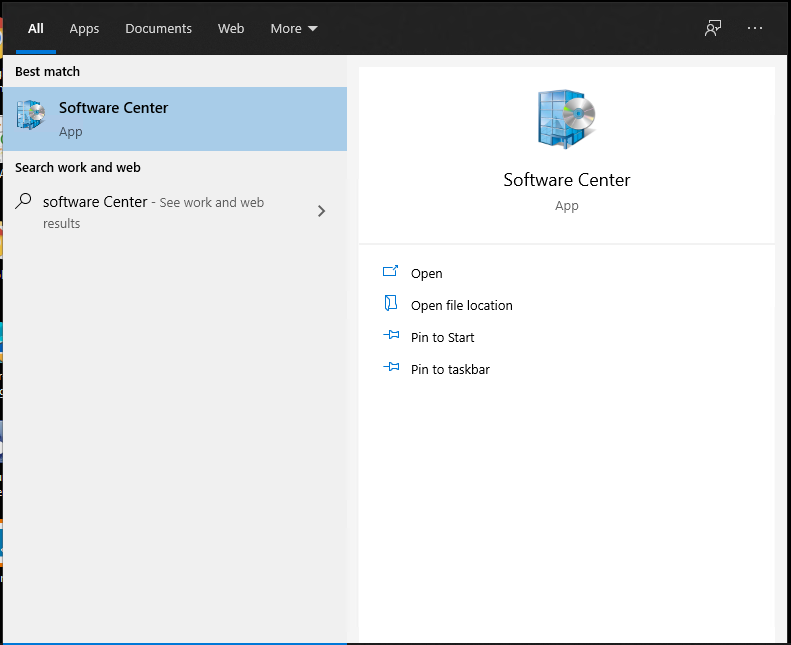Switch to the All tab

[x=35, y=29]
